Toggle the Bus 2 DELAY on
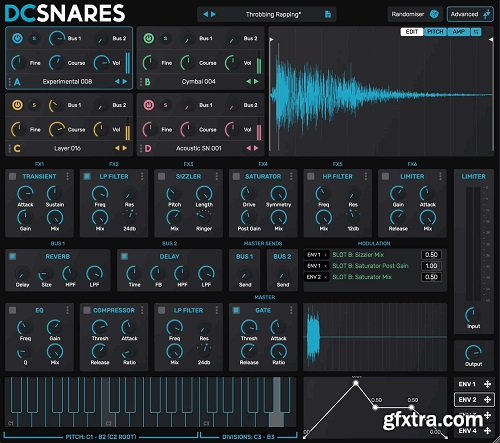 124,256
